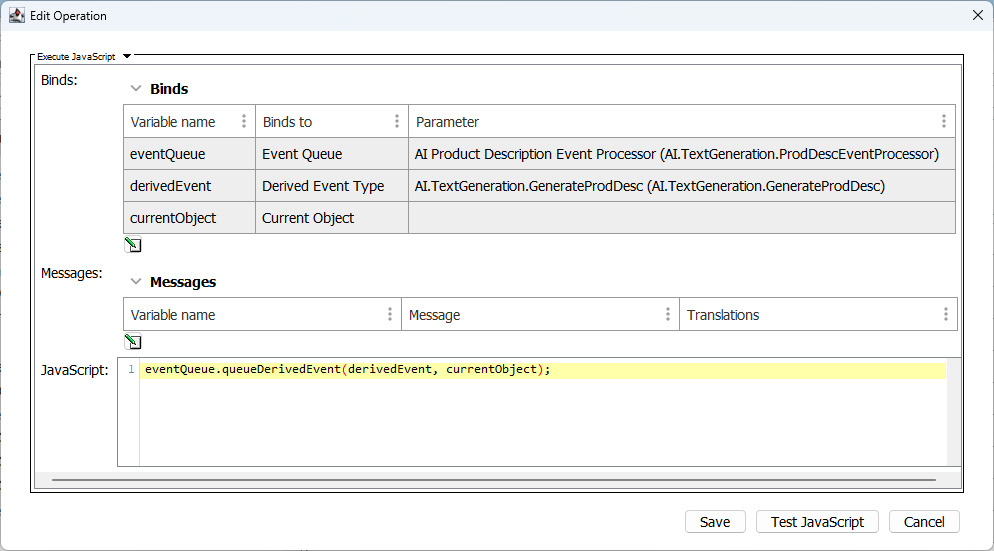Collapse the Binds section

pyautogui.click(x=136, y=89)
